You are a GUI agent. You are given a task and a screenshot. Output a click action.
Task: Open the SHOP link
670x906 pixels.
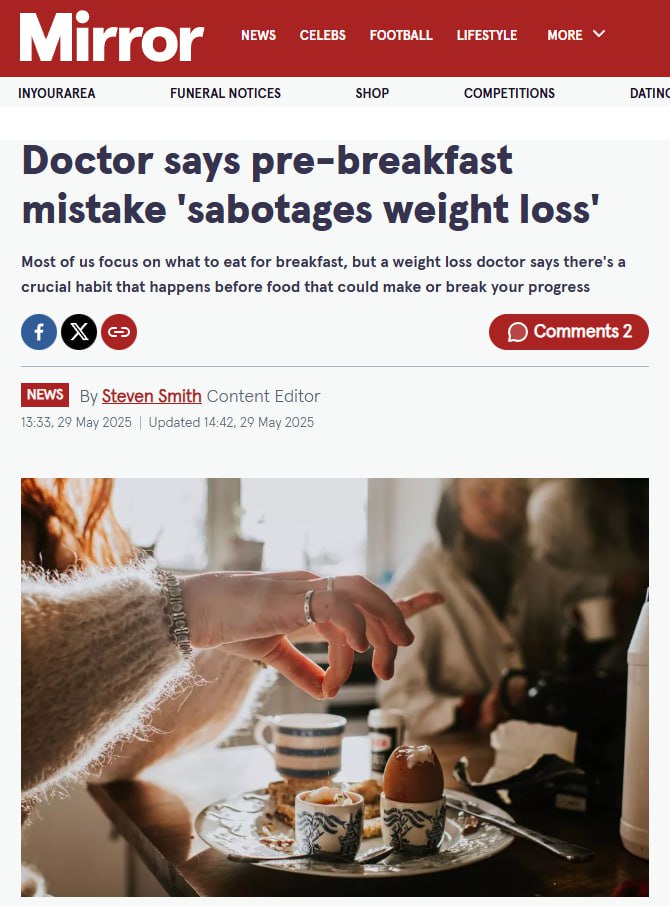[x=372, y=93]
